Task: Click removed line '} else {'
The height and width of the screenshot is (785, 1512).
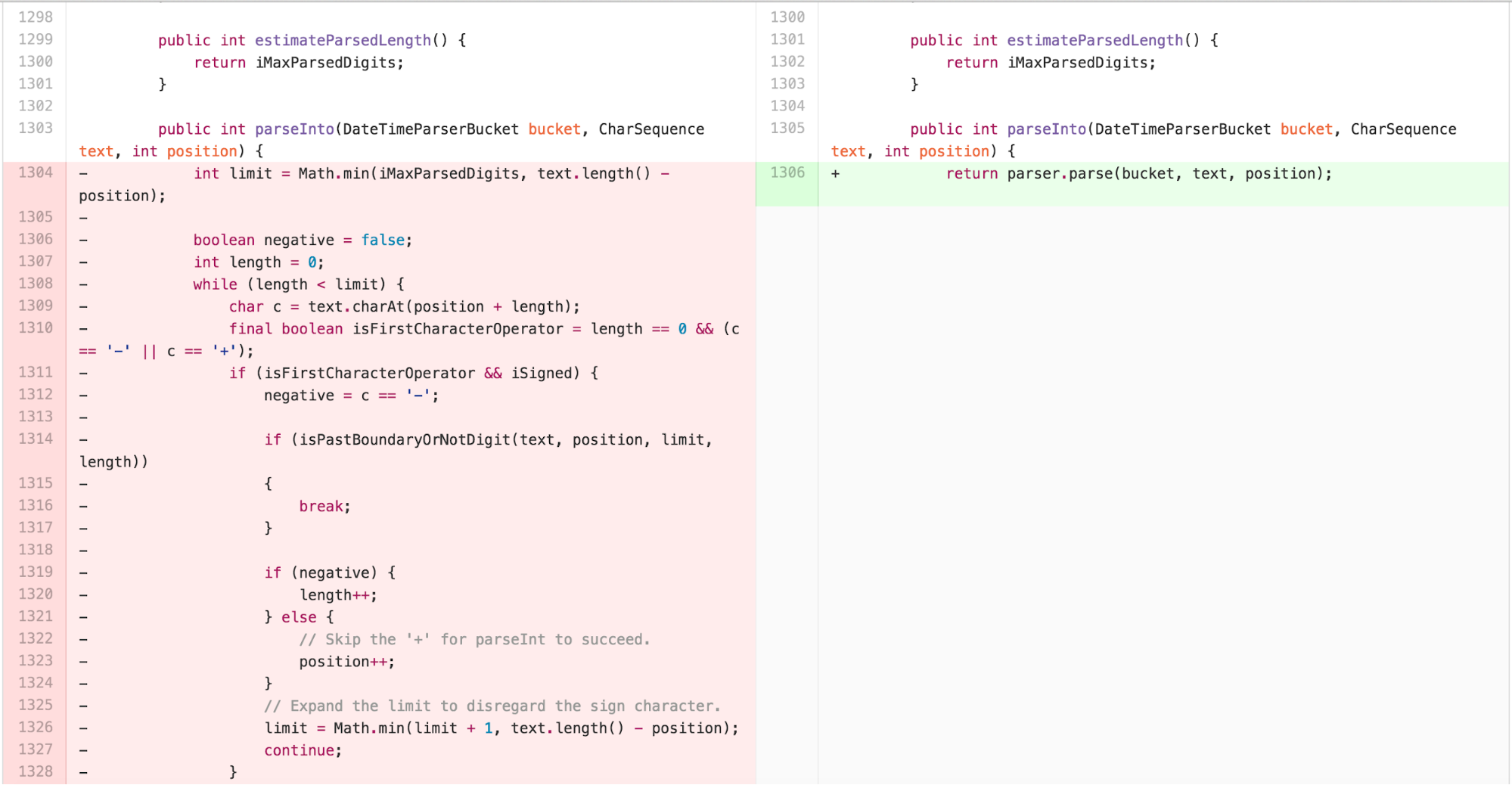Action: point(299,618)
